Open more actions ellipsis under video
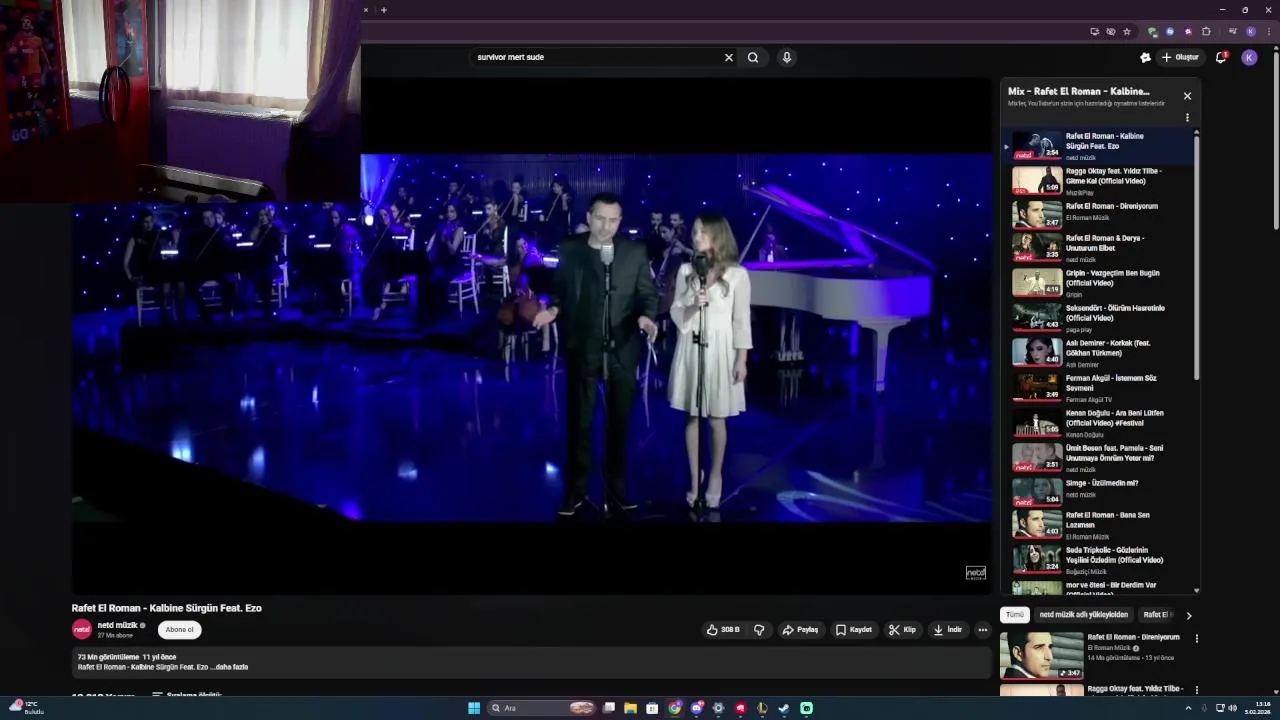The width and height of the screenshot is (1280, 720). point(983,630)
